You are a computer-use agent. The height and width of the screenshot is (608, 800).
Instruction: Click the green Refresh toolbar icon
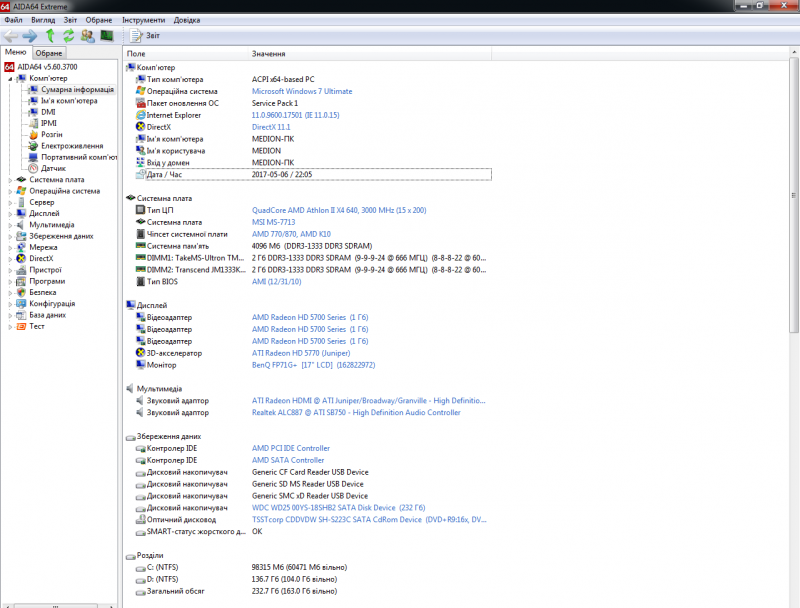click(x=68, y=36)
